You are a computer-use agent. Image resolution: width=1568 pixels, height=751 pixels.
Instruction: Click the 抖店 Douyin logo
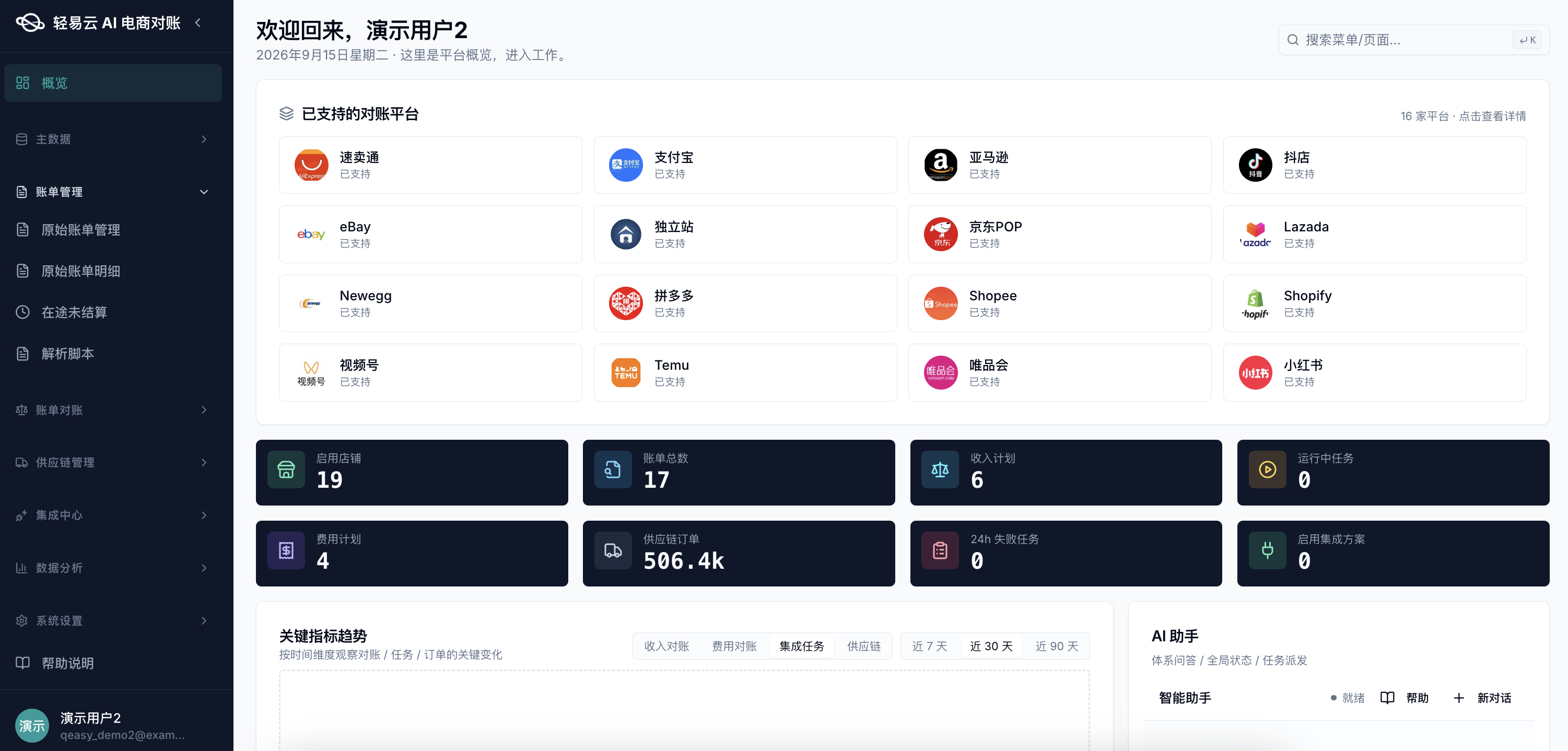[1255, 165]
